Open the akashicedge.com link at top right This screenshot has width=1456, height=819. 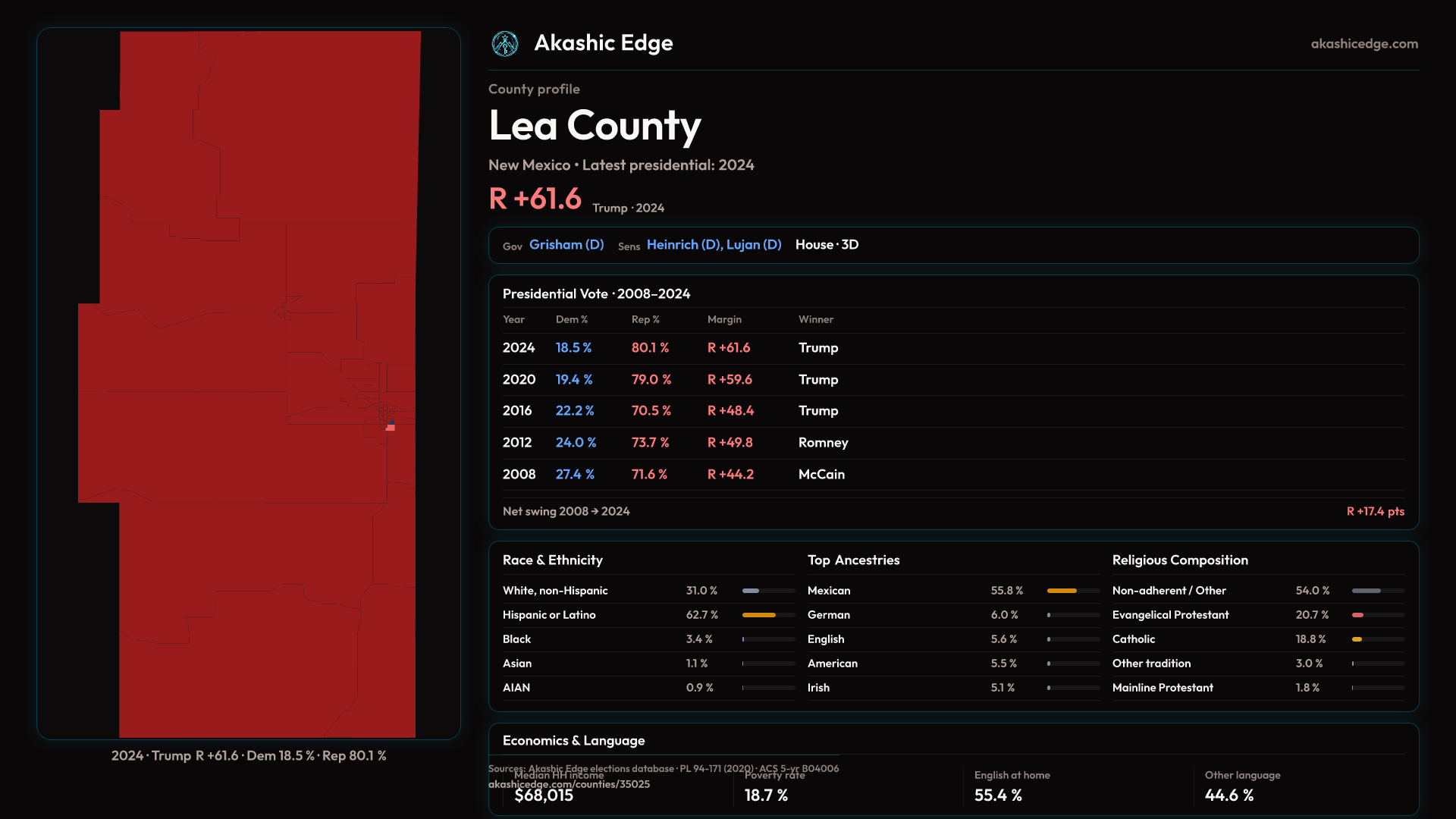click(1363, 44)
